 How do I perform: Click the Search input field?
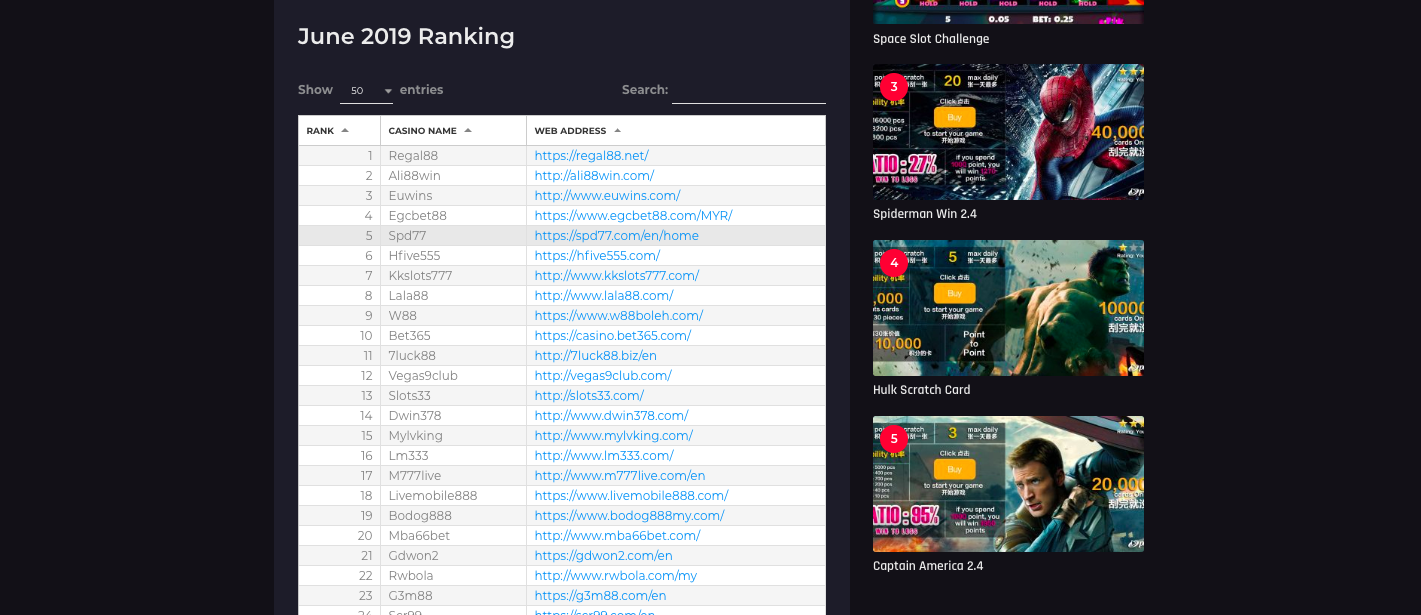tap(749, 91)
